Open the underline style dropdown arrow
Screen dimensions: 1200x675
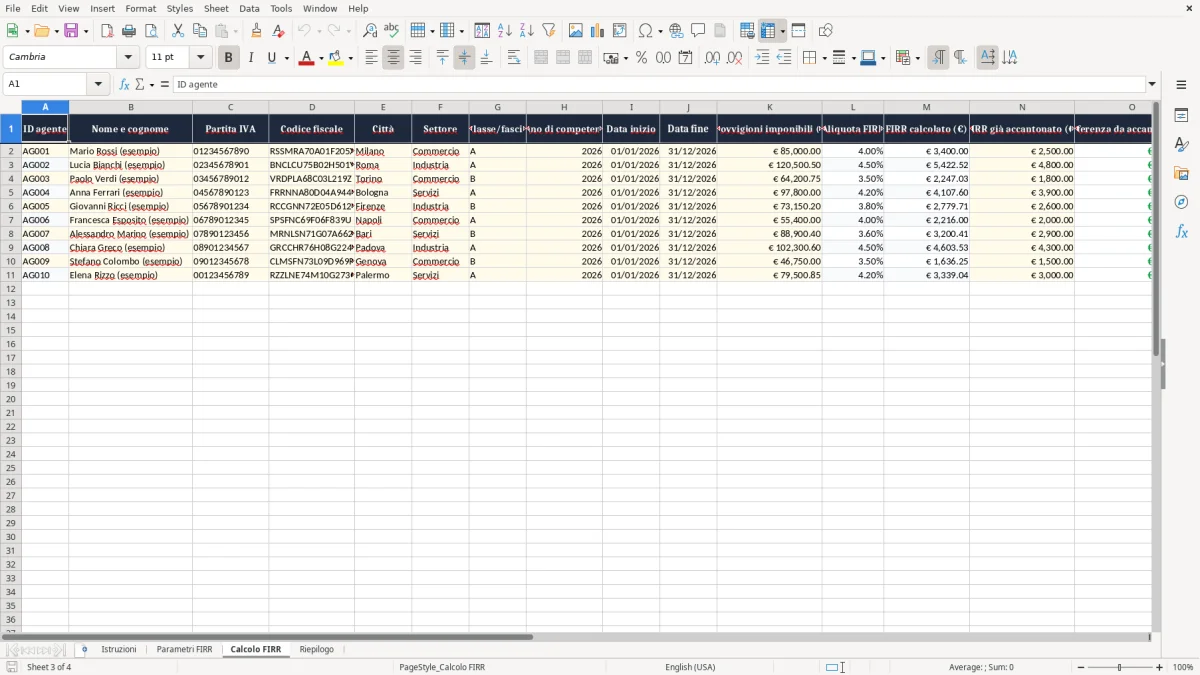point(286,58)
